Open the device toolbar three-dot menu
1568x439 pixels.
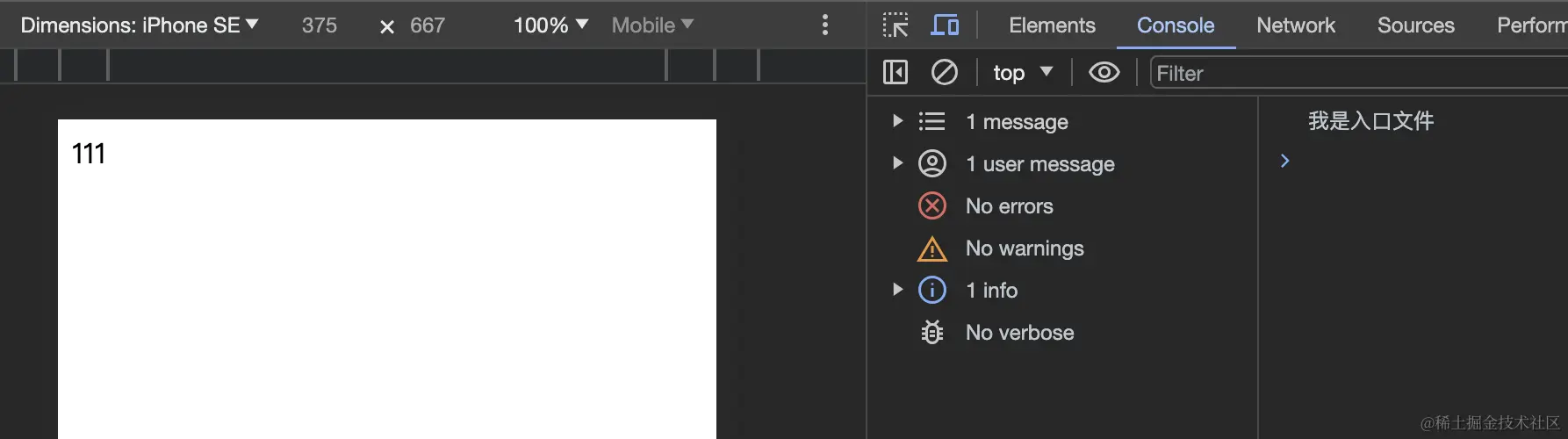[825, 25]
